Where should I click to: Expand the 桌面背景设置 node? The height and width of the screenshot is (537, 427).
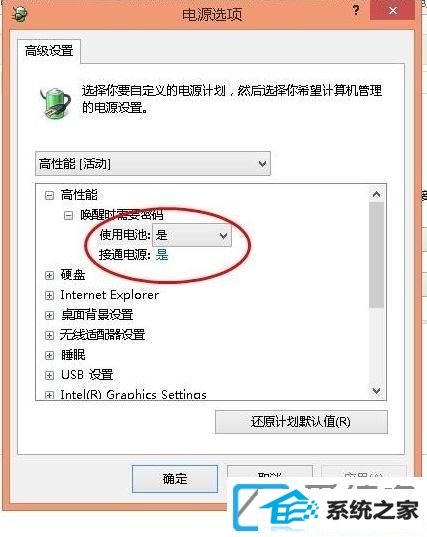tap(49, 315)
